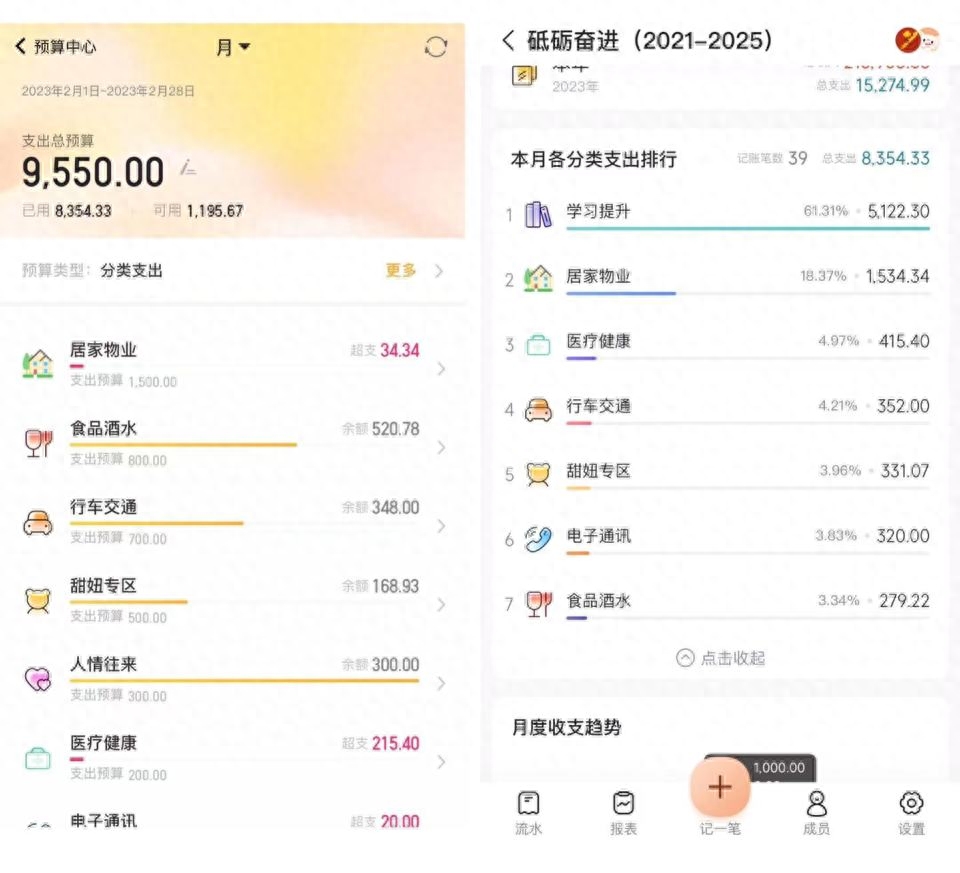Open the 设置 settings gear icon
The width and height of the screenshot is (960, 873).
tap(910, 810)
